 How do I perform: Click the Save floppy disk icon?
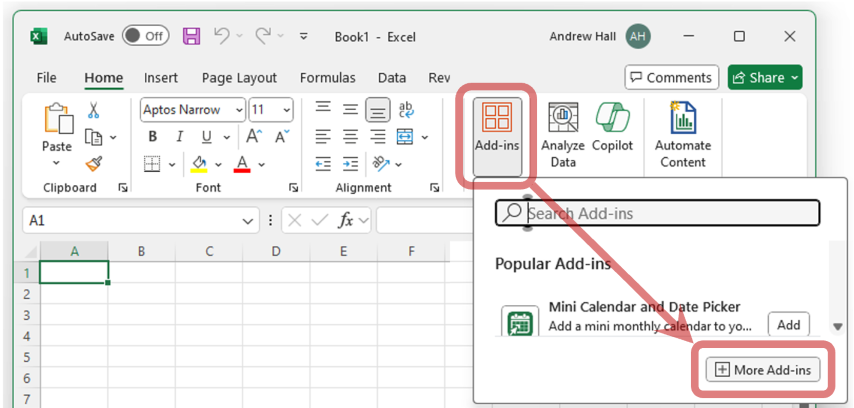pyautogui.click(x=192, y=36)
